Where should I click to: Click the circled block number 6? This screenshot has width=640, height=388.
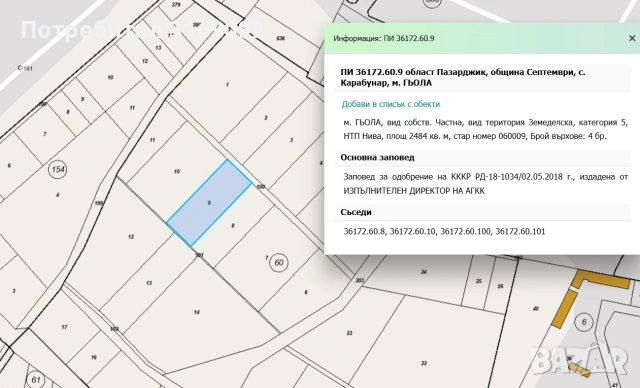click(584, 322)
